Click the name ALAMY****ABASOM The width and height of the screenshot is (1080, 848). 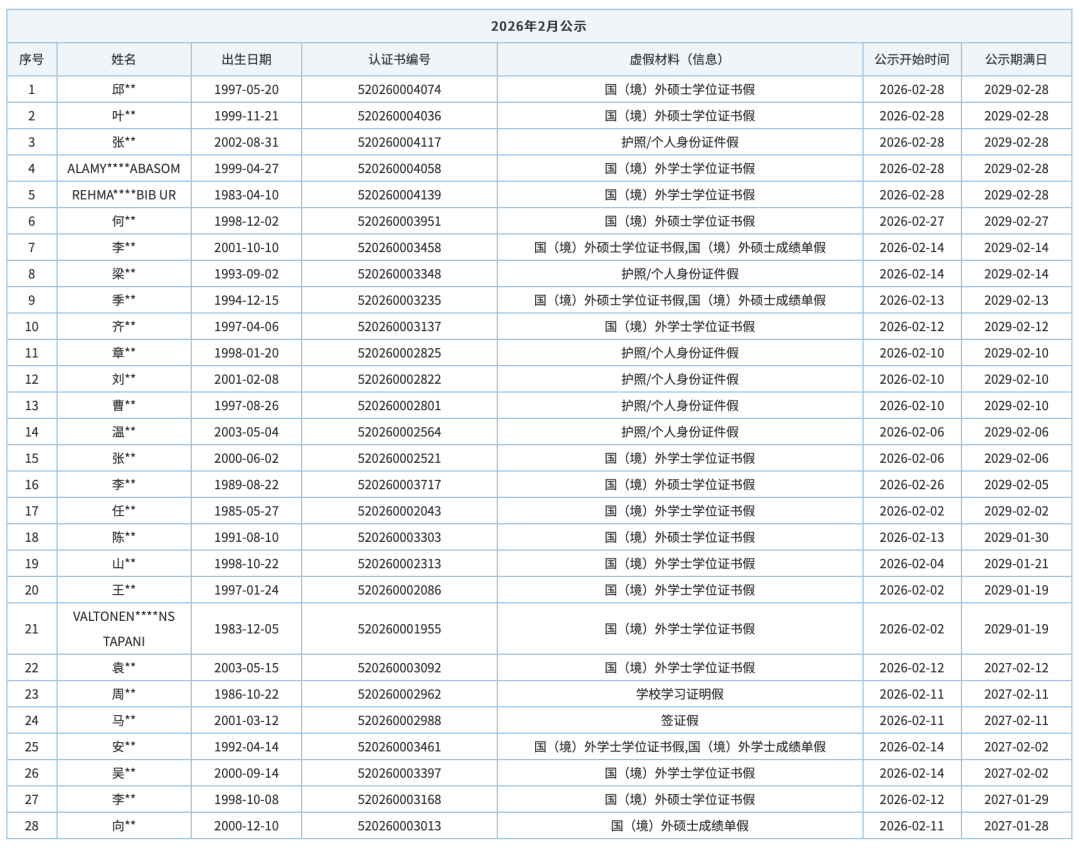coord(124,168)
